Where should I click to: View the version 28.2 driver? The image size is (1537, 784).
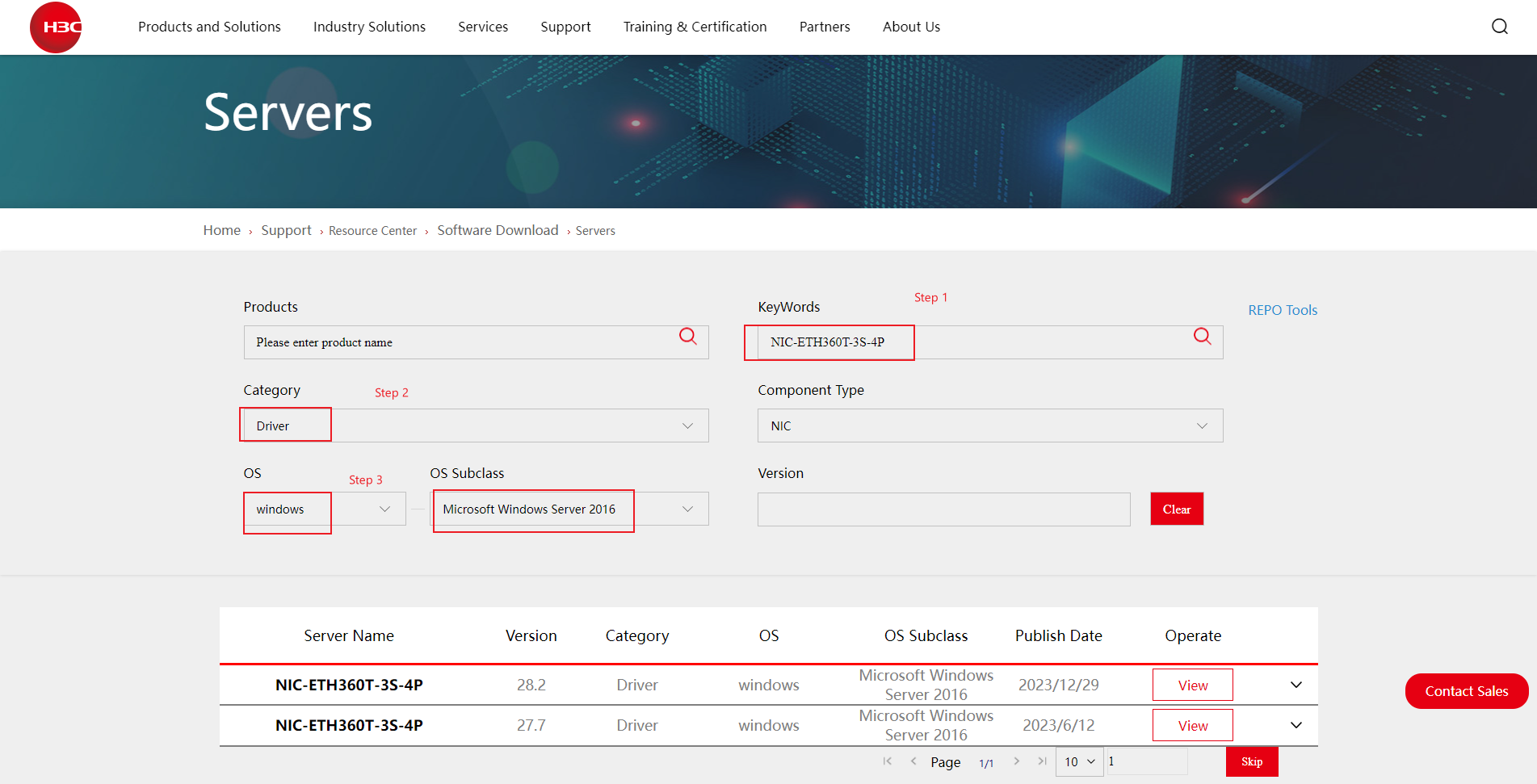point(1193,685)
